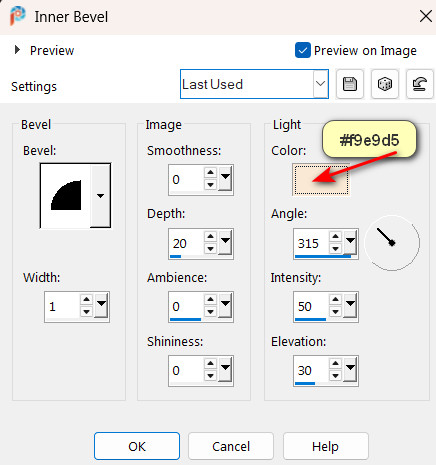The image size is (436, 465).
Task: Toggle the Preview on Image checkbox
Action: 303,51
